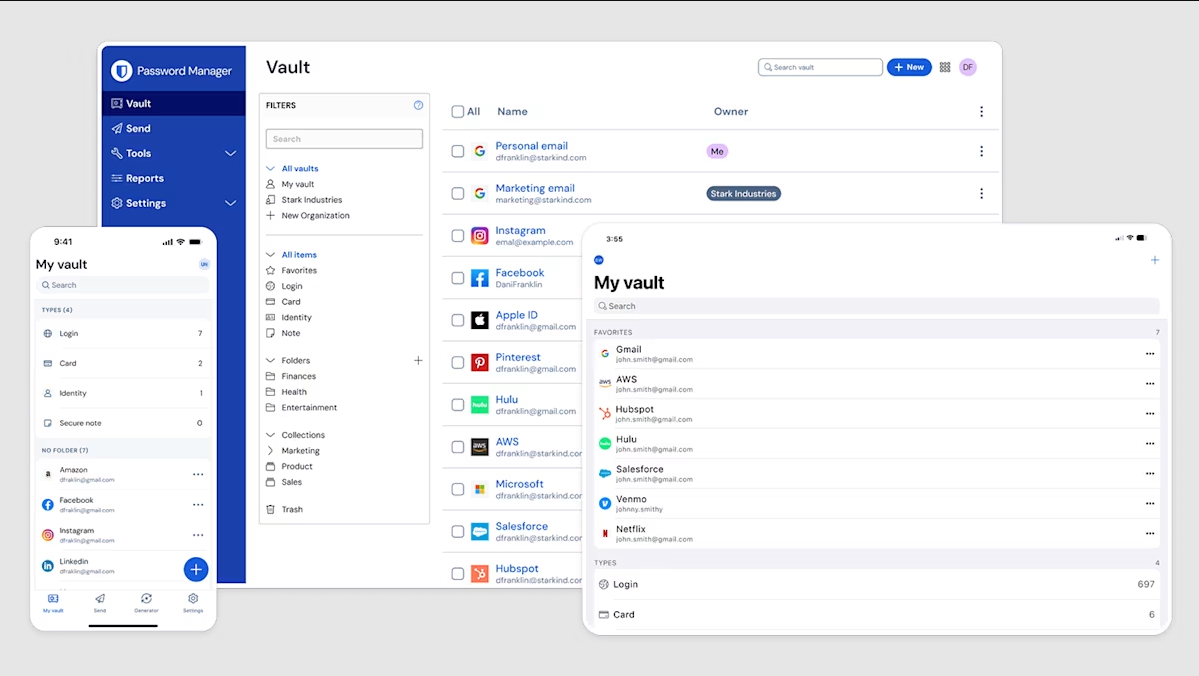Select the Personal email checkbox
Screen dimensions: 1199x676
pos(457,151)
